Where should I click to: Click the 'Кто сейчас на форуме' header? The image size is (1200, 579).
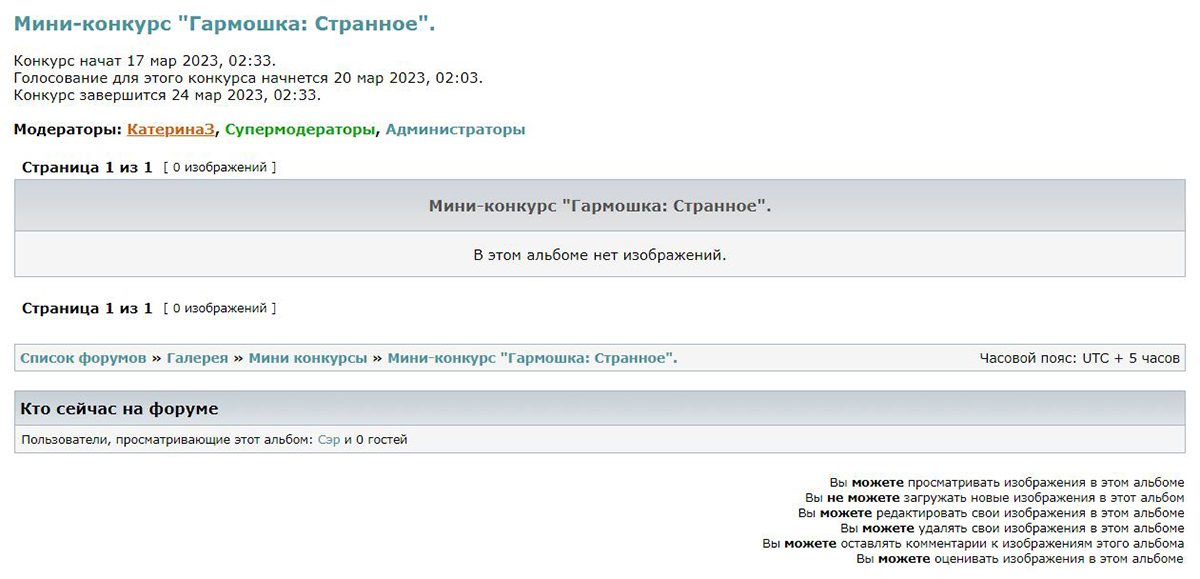click(119, 408)
